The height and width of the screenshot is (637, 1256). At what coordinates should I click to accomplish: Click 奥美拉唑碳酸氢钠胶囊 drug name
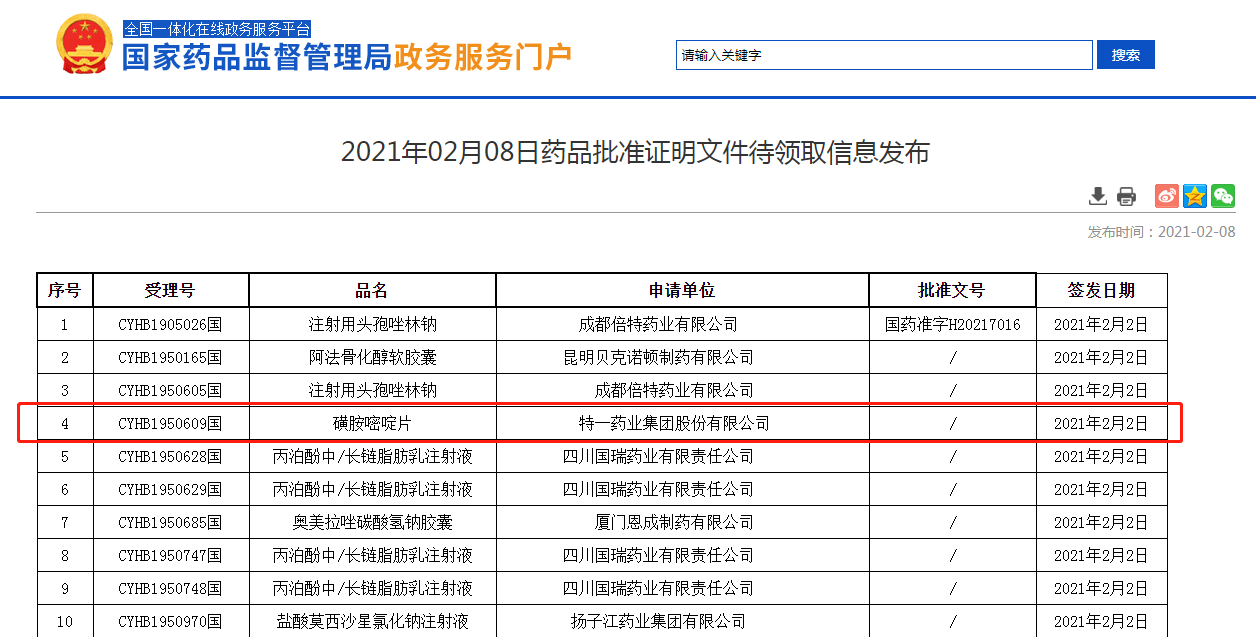(x=372, y=522)
